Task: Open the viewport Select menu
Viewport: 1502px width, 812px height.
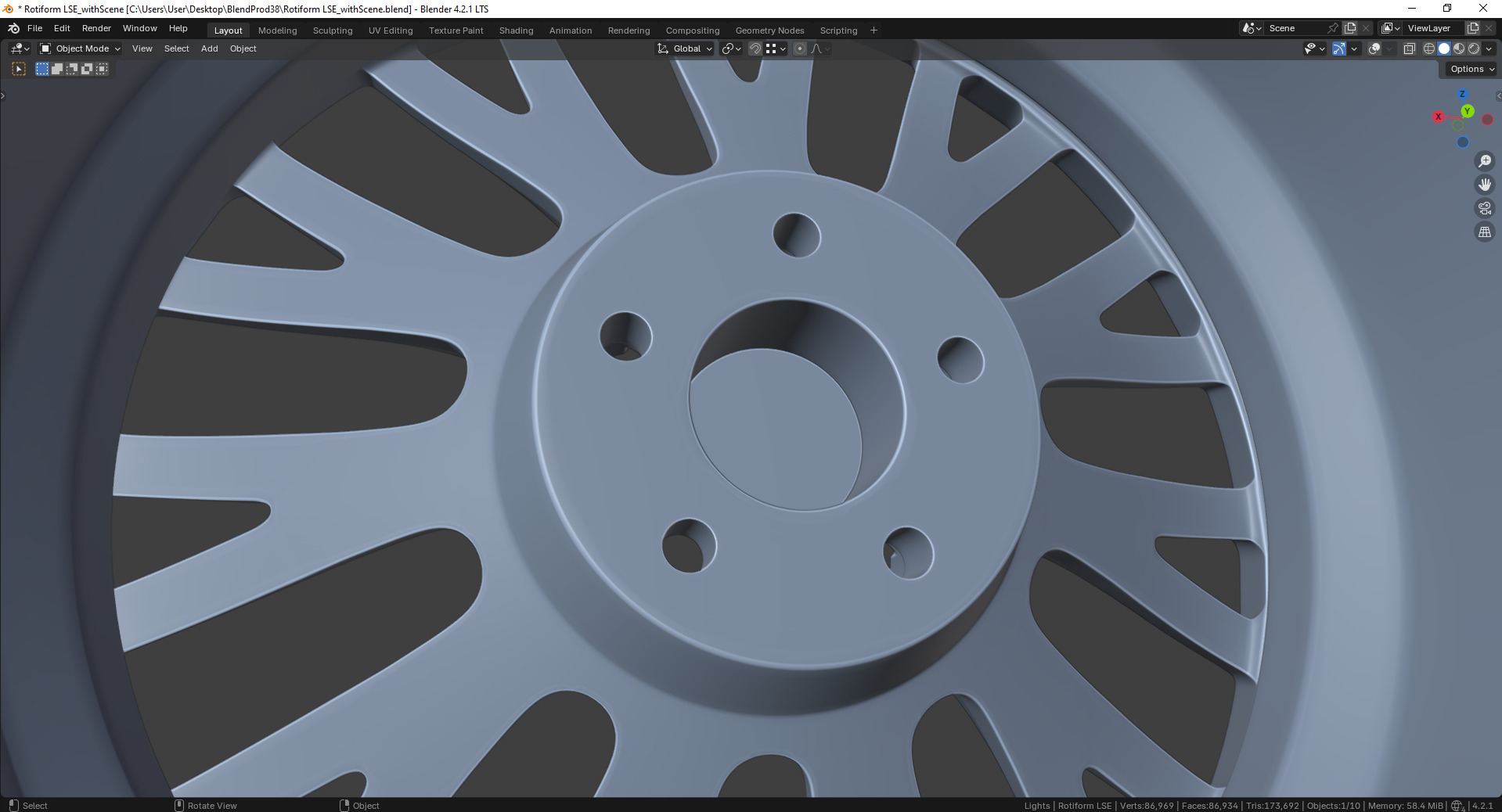Action: click(x=177, y=49)
